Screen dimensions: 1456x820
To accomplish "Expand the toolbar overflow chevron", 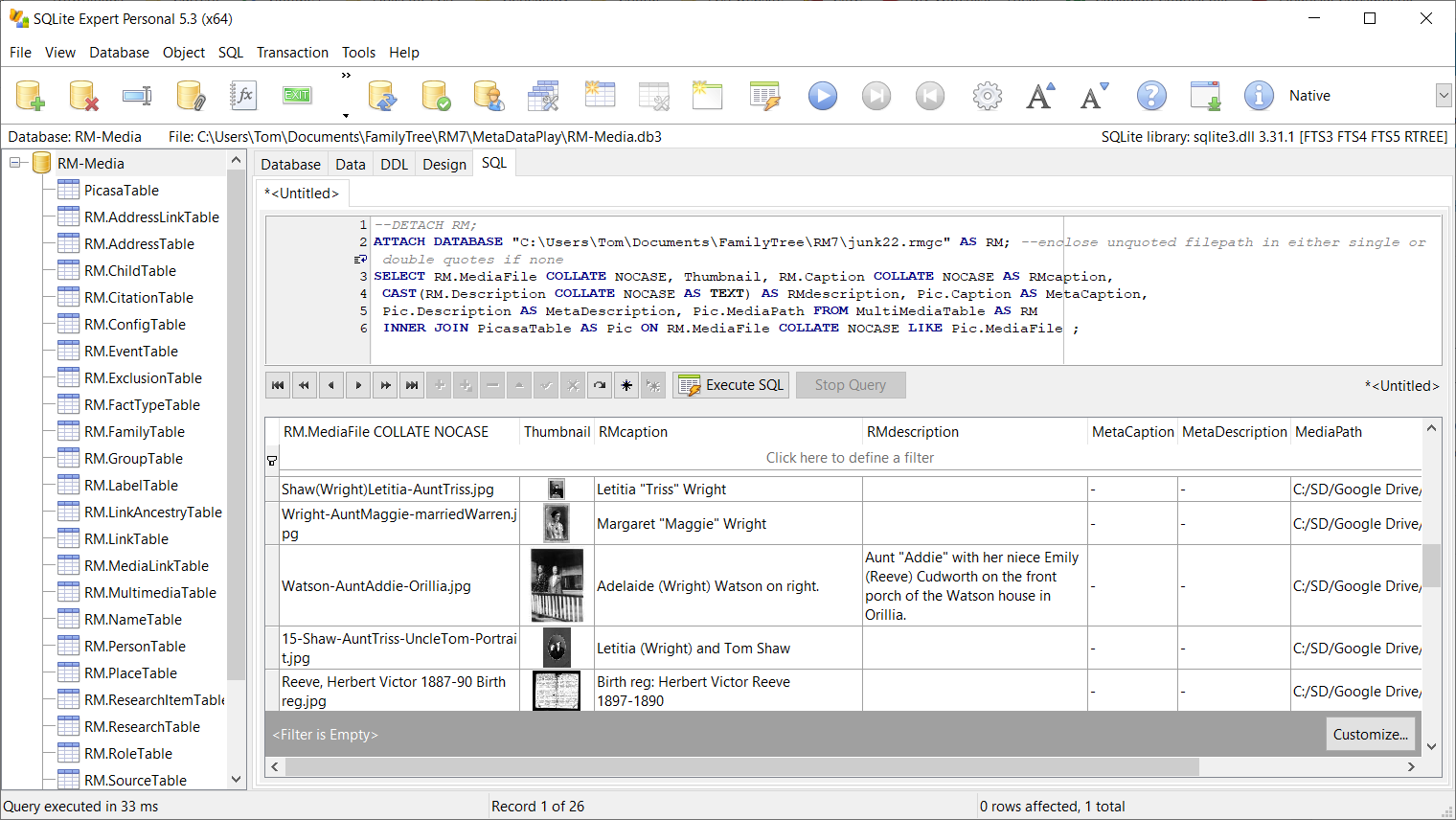I will tap(346, 75).
